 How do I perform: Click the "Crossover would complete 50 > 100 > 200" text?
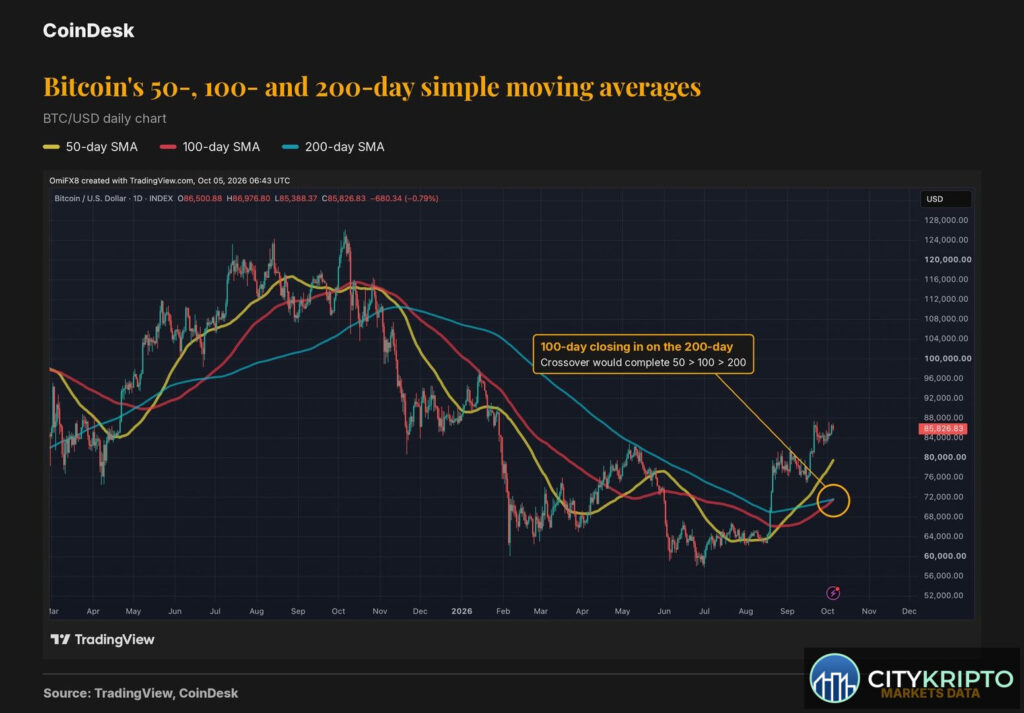(643, 362)
